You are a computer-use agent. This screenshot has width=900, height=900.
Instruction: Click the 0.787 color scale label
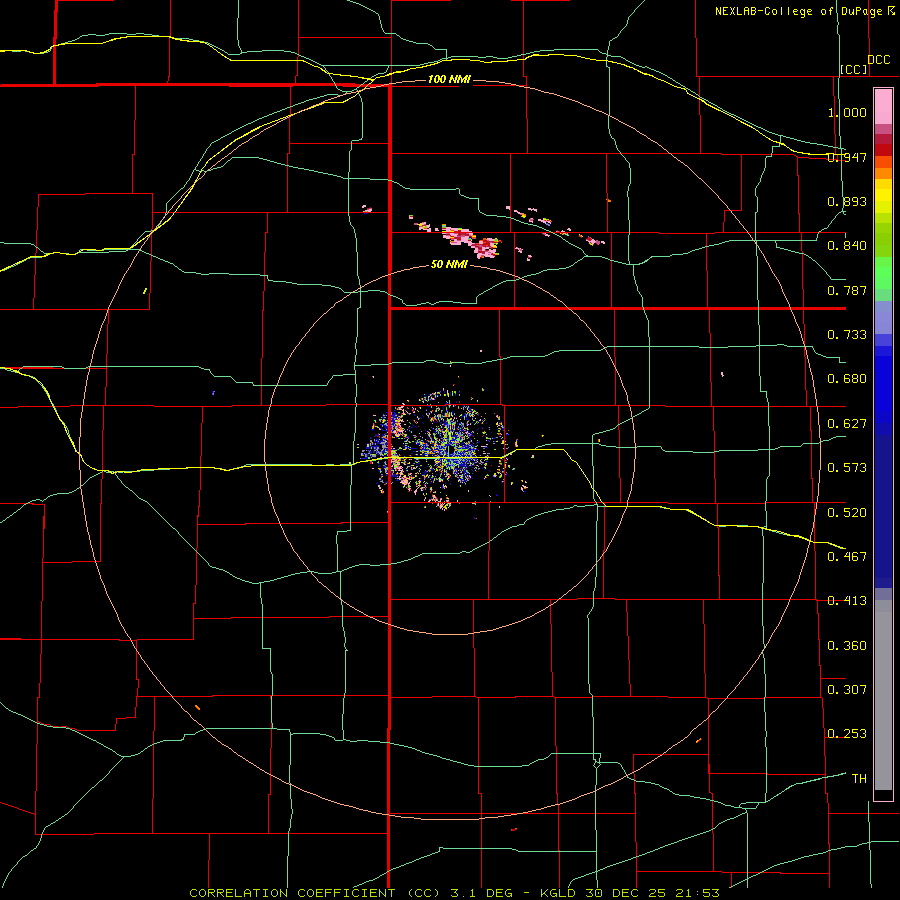coord(847,290)
